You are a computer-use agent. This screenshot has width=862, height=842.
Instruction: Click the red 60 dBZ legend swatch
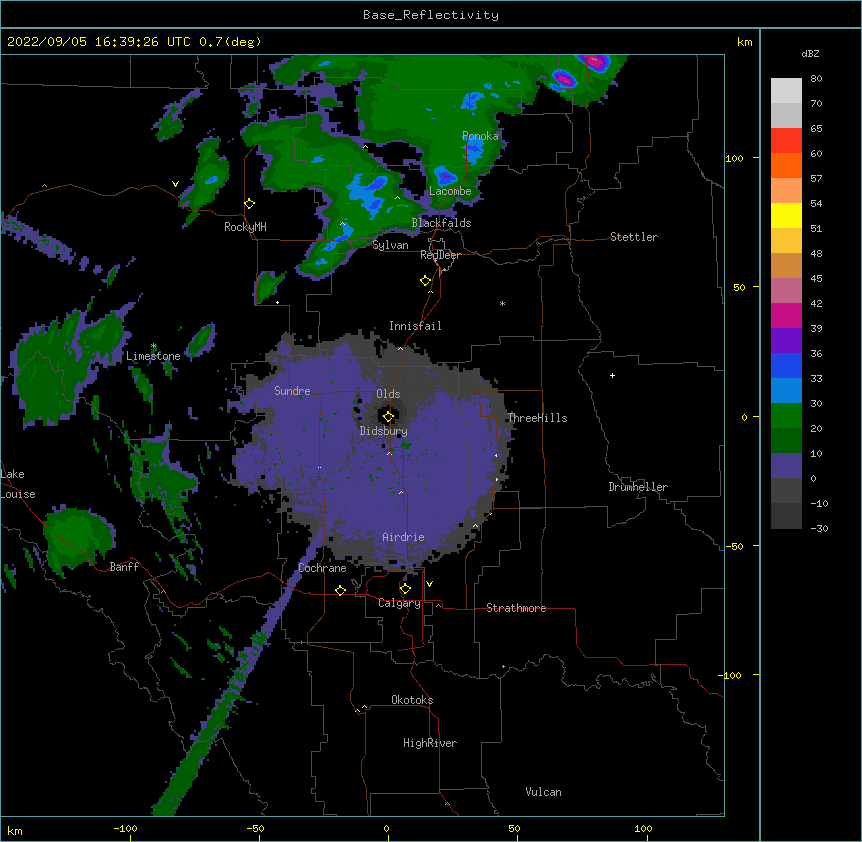tap(786, 141)
